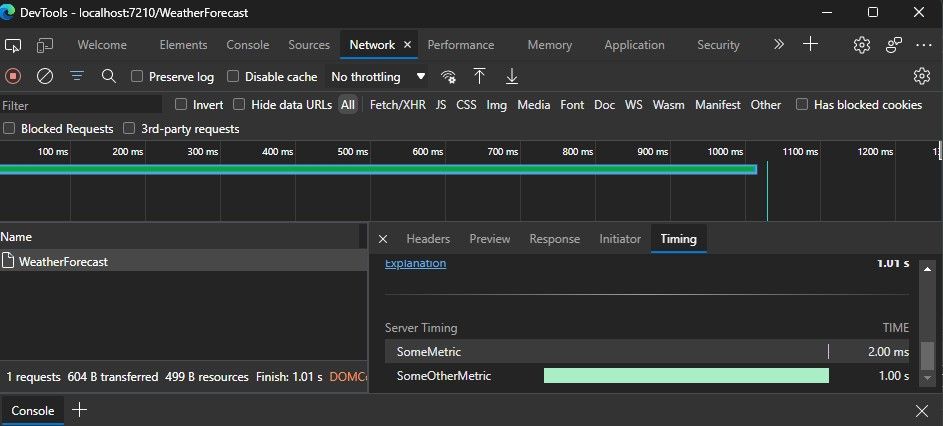Check Has blocked cookies
This screenshot has height=426, width=943.
pyautogui.click(x=802, y=105)
